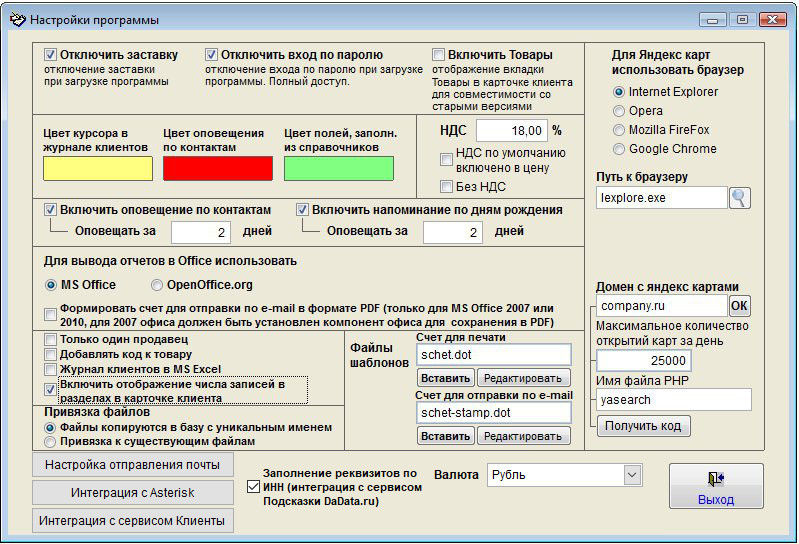The width and height of the screenshot is (799, 544).
Task: Expand the Валюта currency dropdown arrow
Action: [x=632, y=475]
